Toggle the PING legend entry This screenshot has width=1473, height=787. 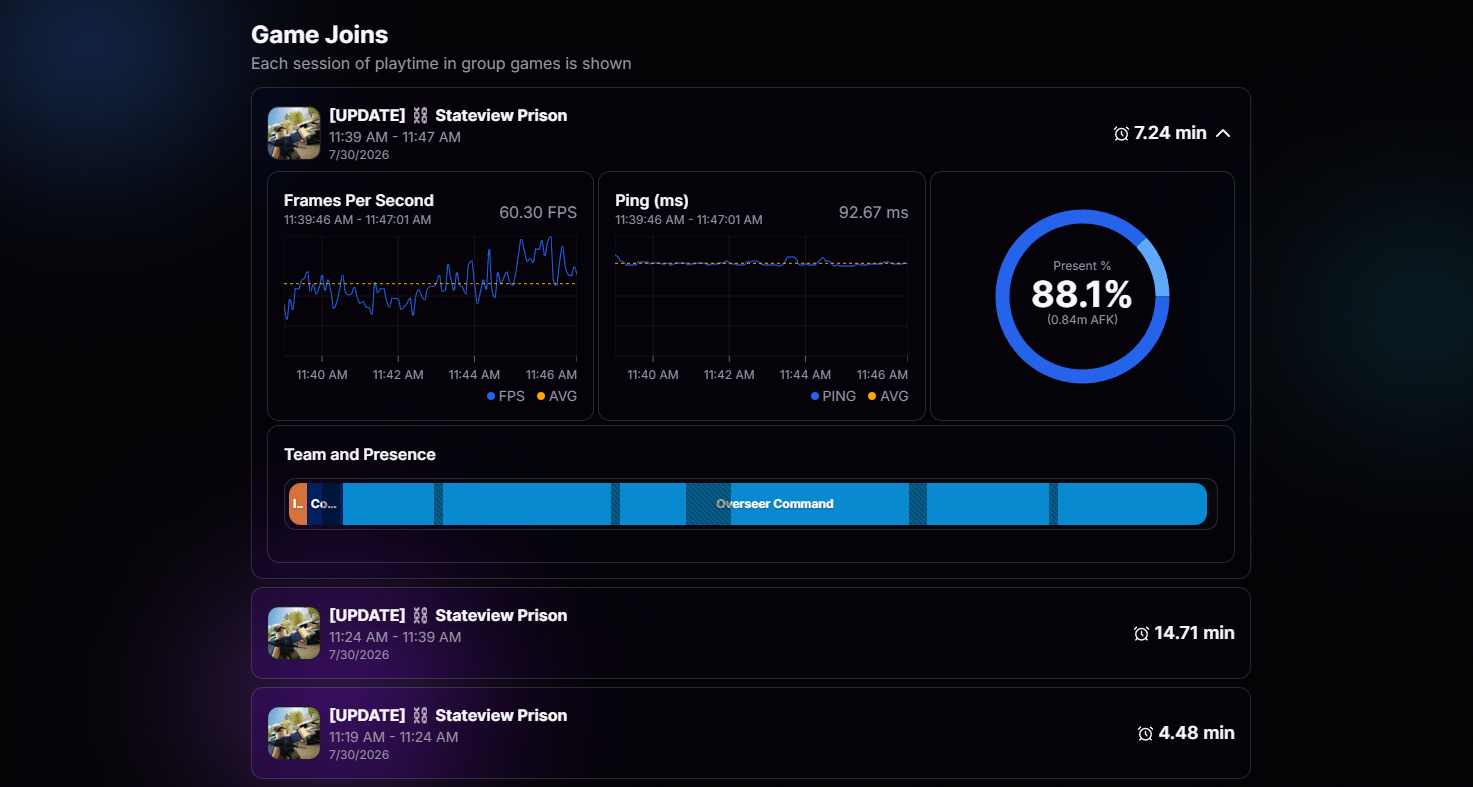834,396
